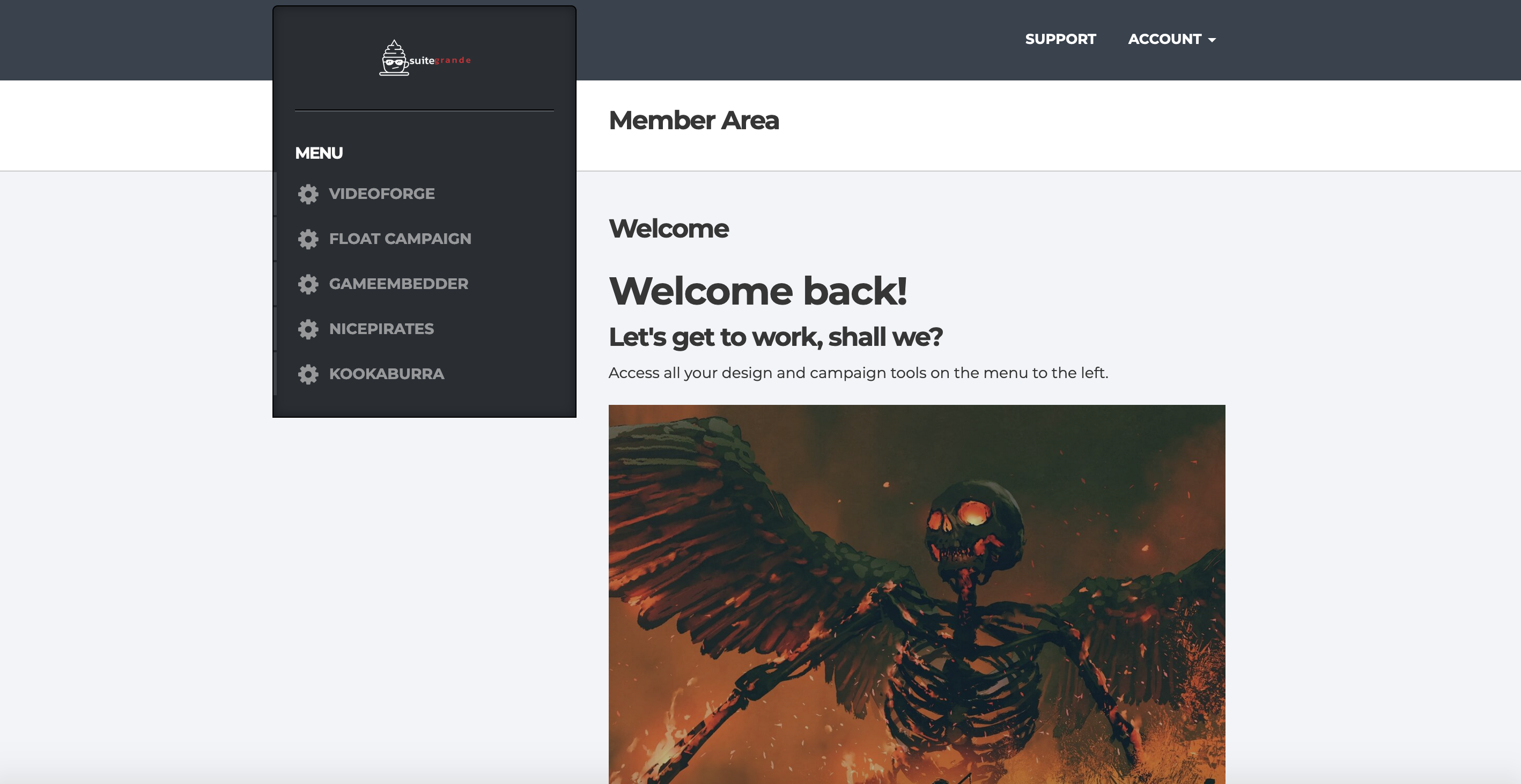
Task: Click the ACCOUNT dropdown caret arrow
Action: tap(1212, 40)
